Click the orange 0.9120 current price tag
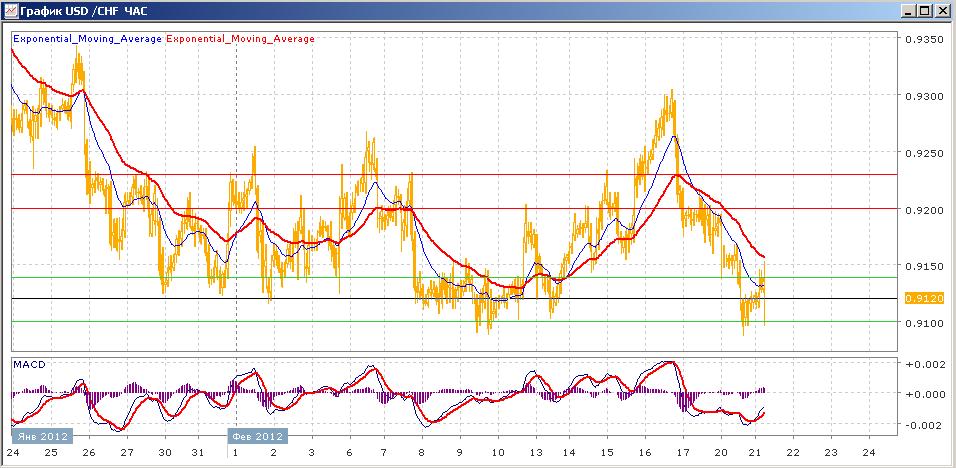This screenshot has width=956, height=468. [924, 299]
